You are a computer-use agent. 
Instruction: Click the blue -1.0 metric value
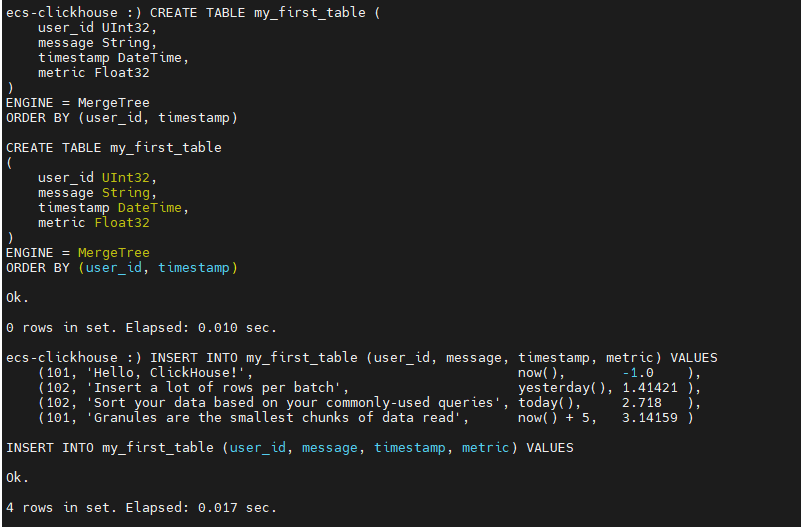pyautogui.click(x=638, y=373)
